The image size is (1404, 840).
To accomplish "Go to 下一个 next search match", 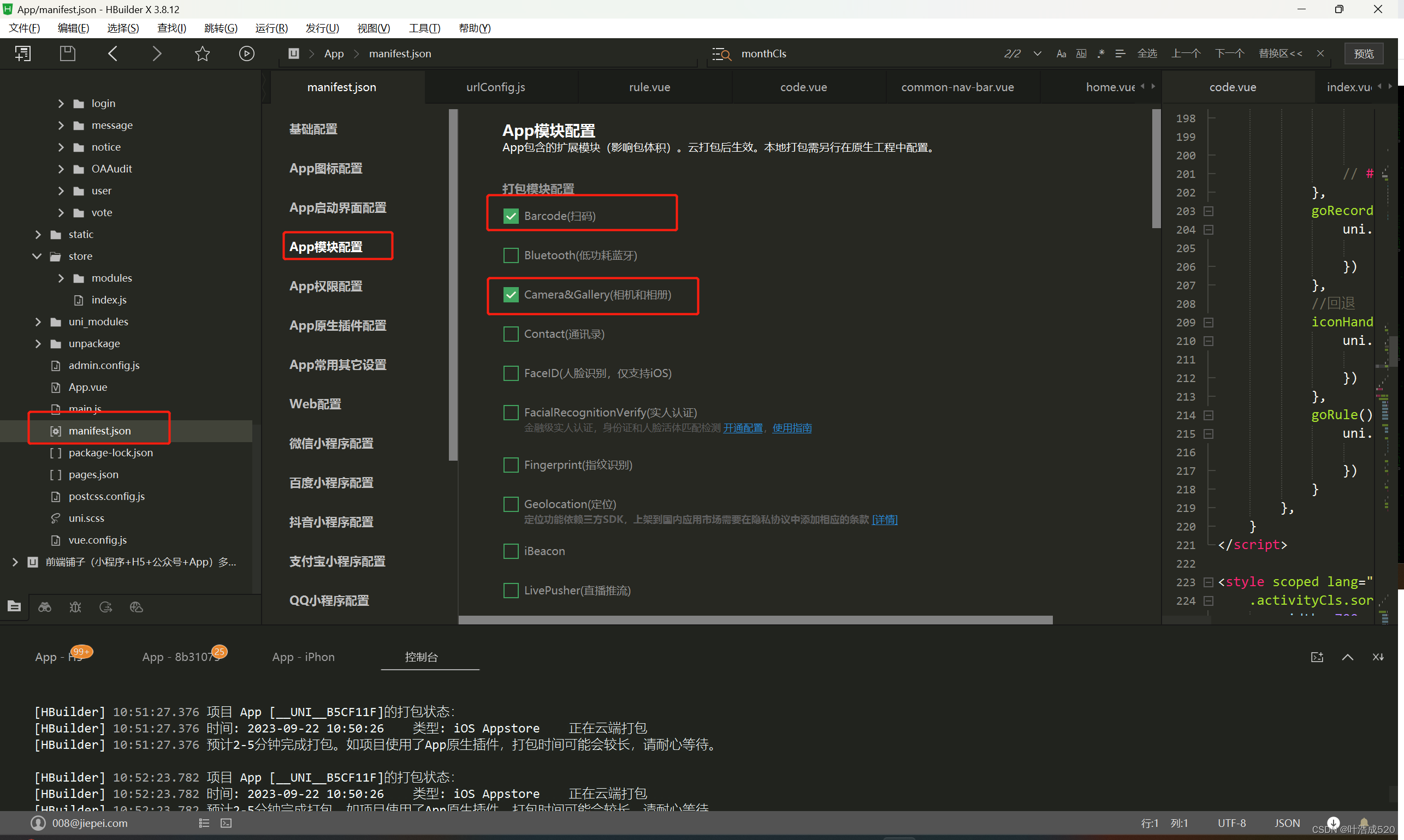I will point(1230,54).
